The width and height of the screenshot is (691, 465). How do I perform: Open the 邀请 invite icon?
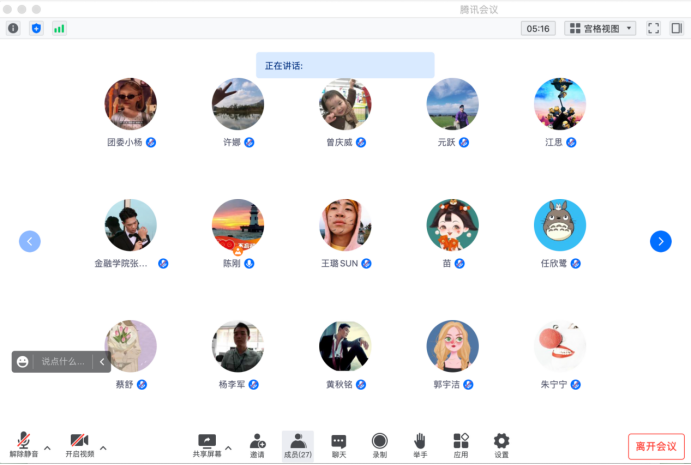coord(258,445)
